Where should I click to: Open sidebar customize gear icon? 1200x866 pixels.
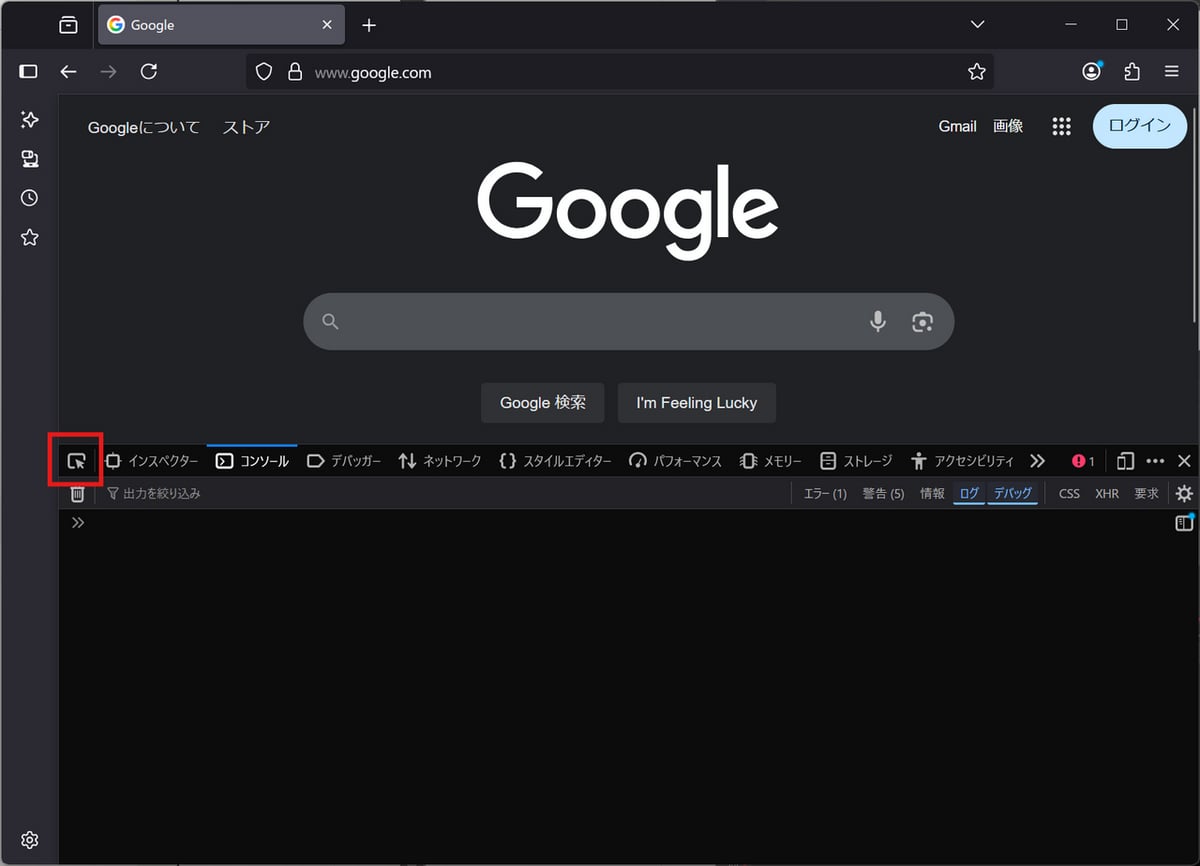click(x=29, y=839)
